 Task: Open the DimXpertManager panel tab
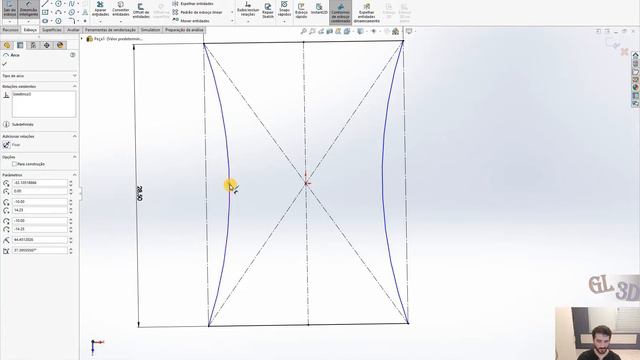(x=47, y=45)
